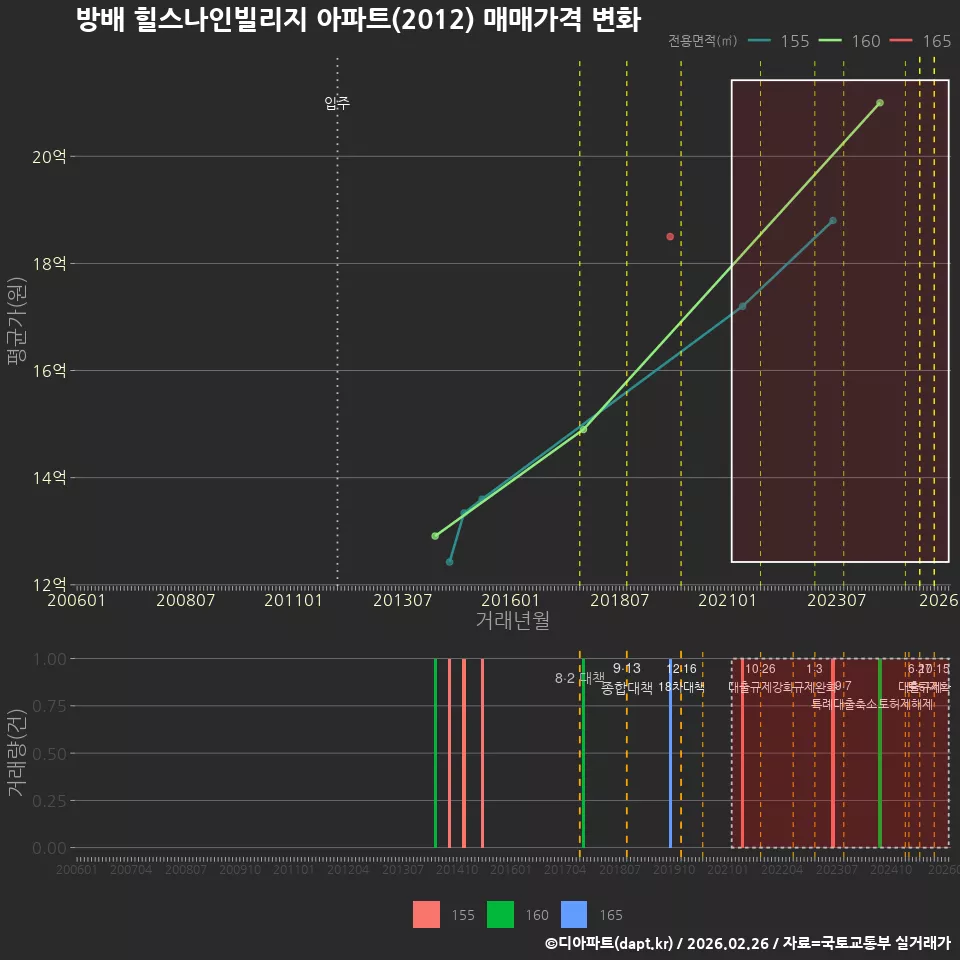The height and width of the screenshot is (960, 960).
Task: Click '202101' on the price chart x-axis
Action: [727, 600]
